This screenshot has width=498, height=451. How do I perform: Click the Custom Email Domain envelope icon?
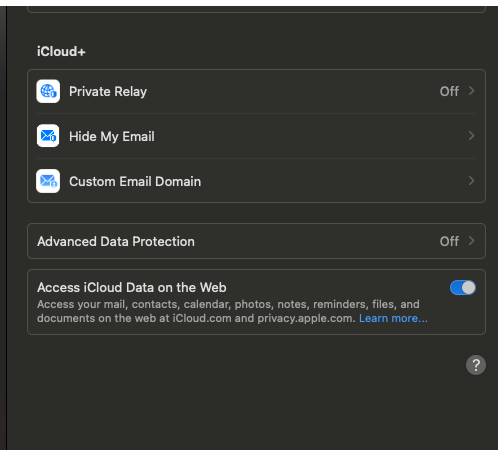48,181
